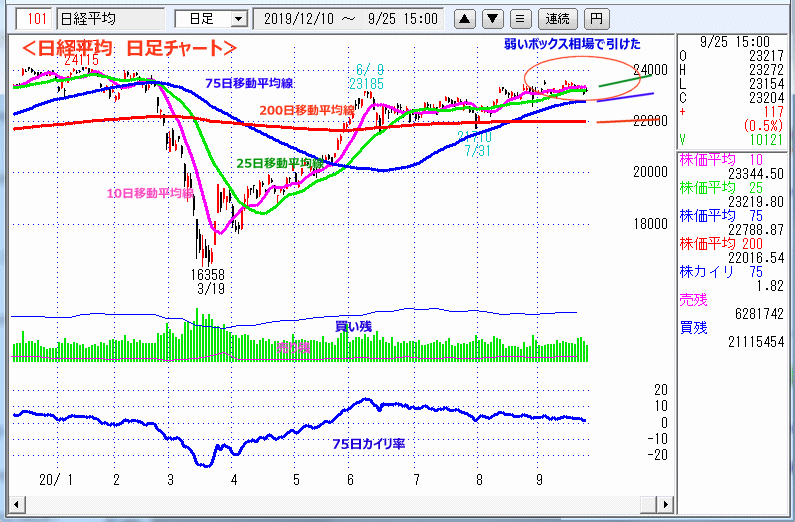
Task: Click the value 21115454
Action: pyautogui.click(x=756, y=342)
